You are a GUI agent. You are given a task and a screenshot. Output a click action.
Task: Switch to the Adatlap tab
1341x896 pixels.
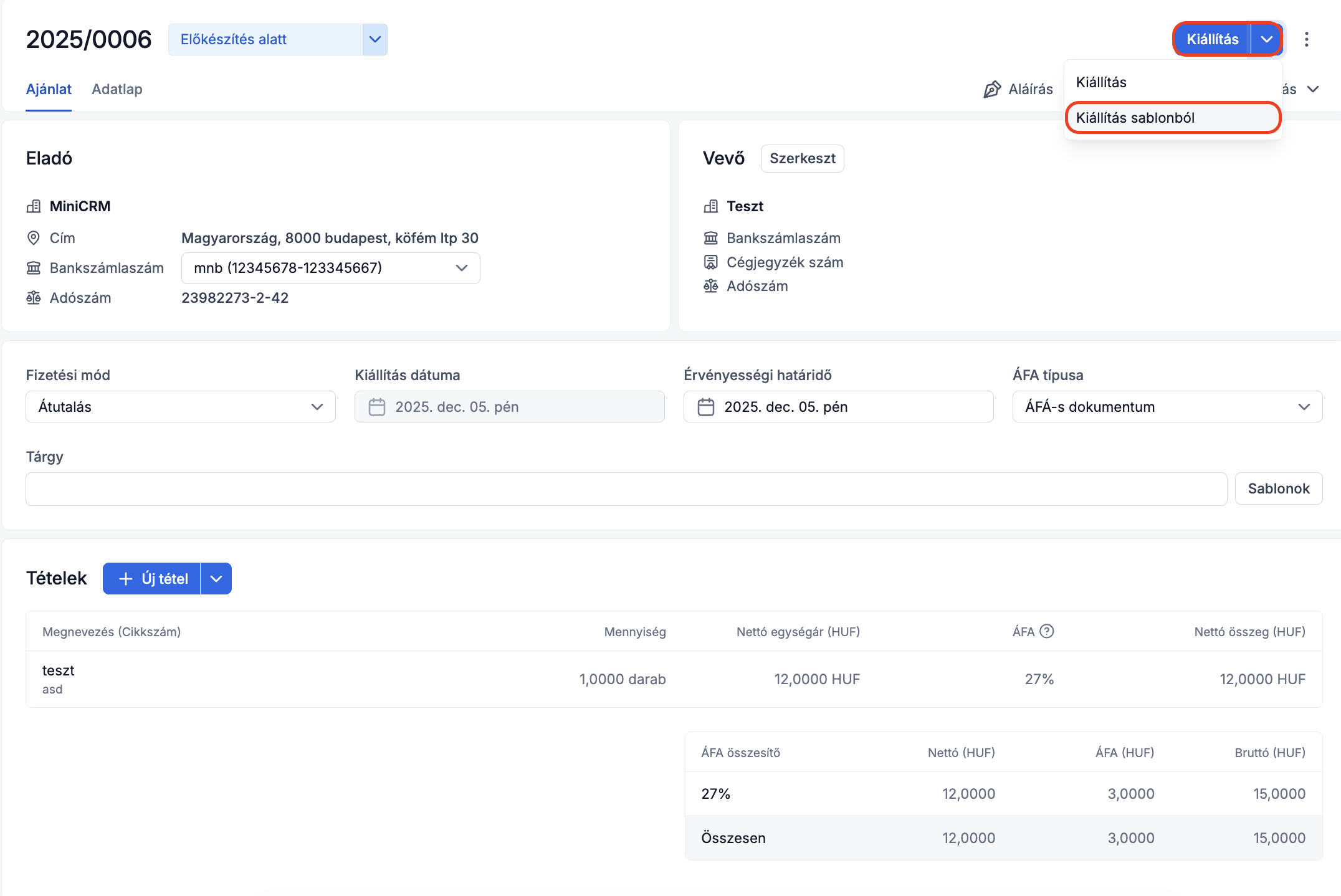117,89
